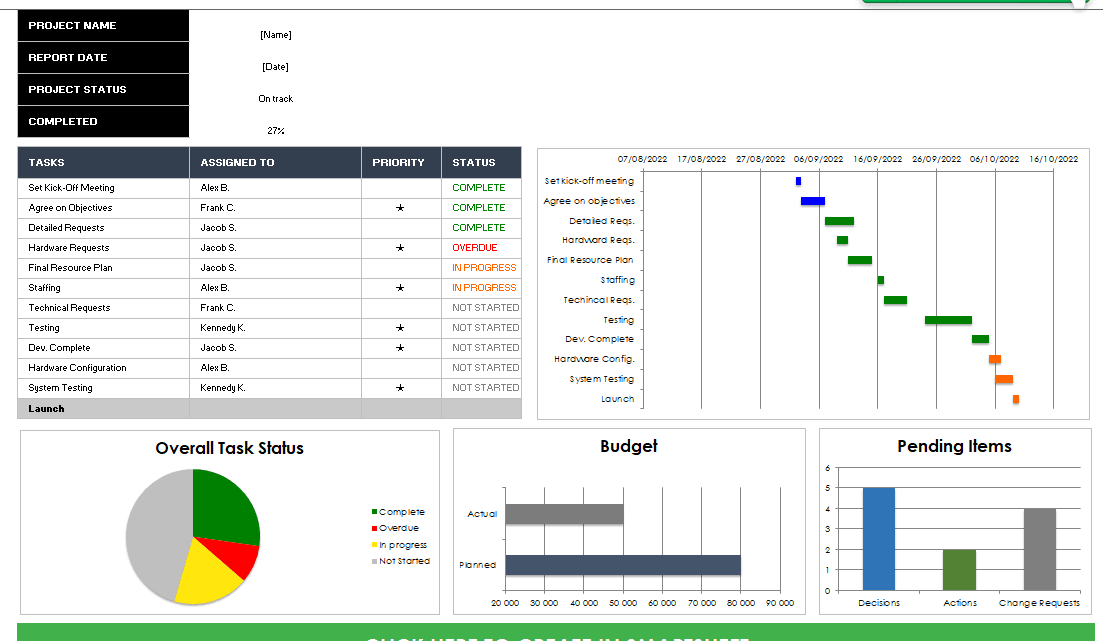Click the green create in Smartsheet banner

(556, 632)
